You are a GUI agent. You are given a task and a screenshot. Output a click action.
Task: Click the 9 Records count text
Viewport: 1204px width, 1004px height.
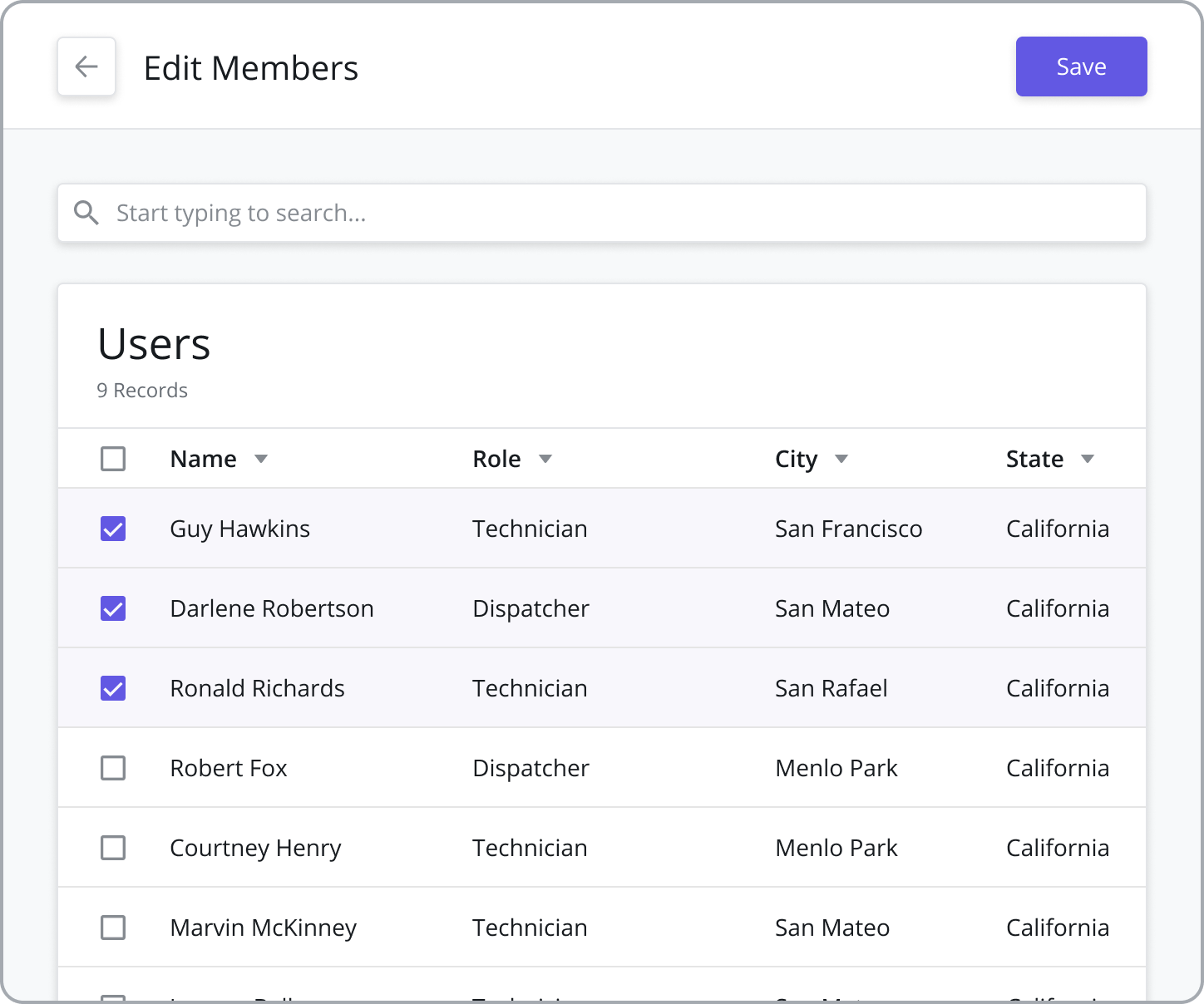click(x=142, y=391)
